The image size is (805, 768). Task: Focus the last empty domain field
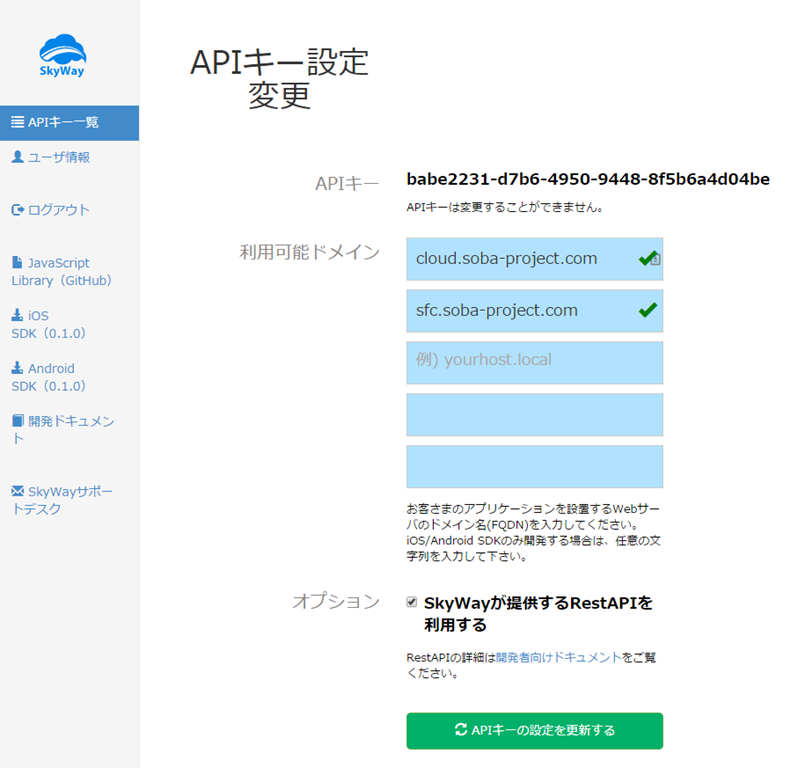tap(534, 467)
